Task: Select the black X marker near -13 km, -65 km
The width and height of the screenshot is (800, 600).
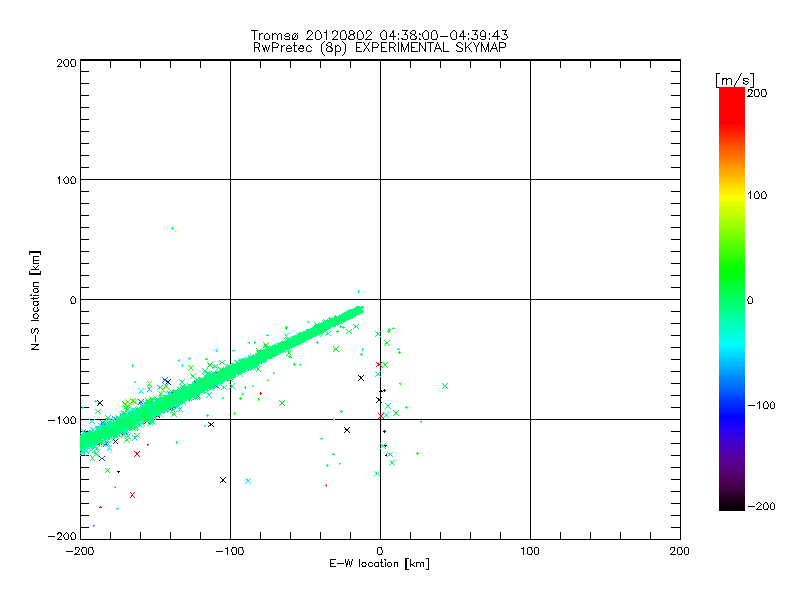Action: click(361, 378)
